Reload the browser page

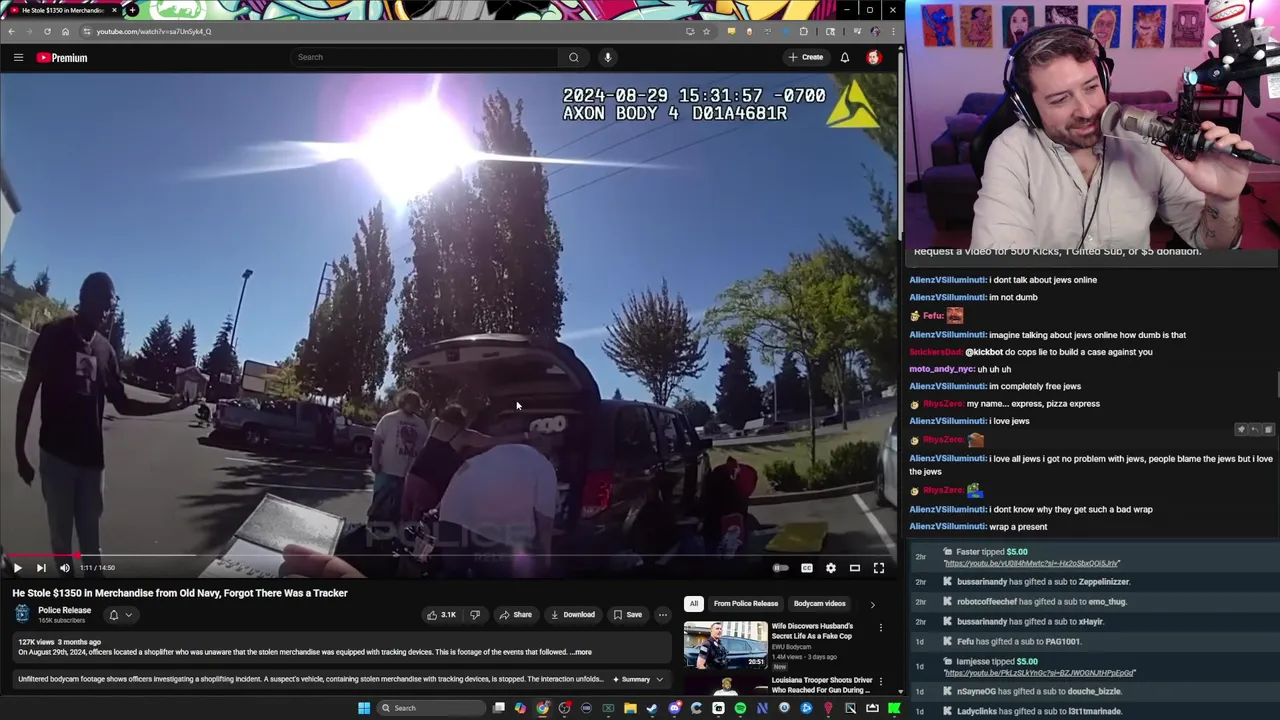(47, 31)
